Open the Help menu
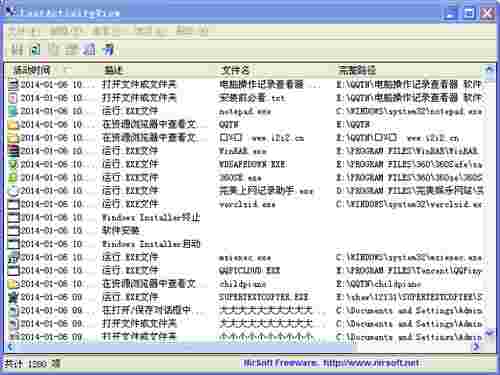This screenshot has height=375, width=500. click(192, 31)
